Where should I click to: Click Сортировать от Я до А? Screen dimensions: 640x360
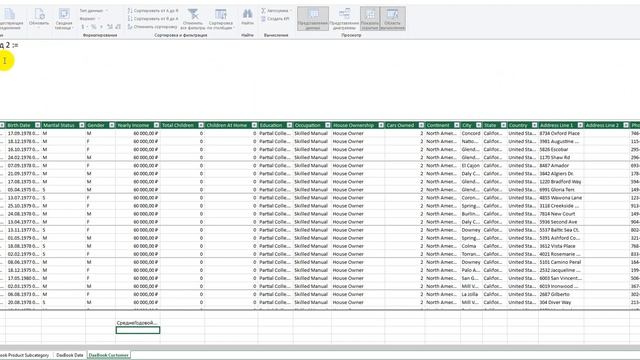[153, 19]
